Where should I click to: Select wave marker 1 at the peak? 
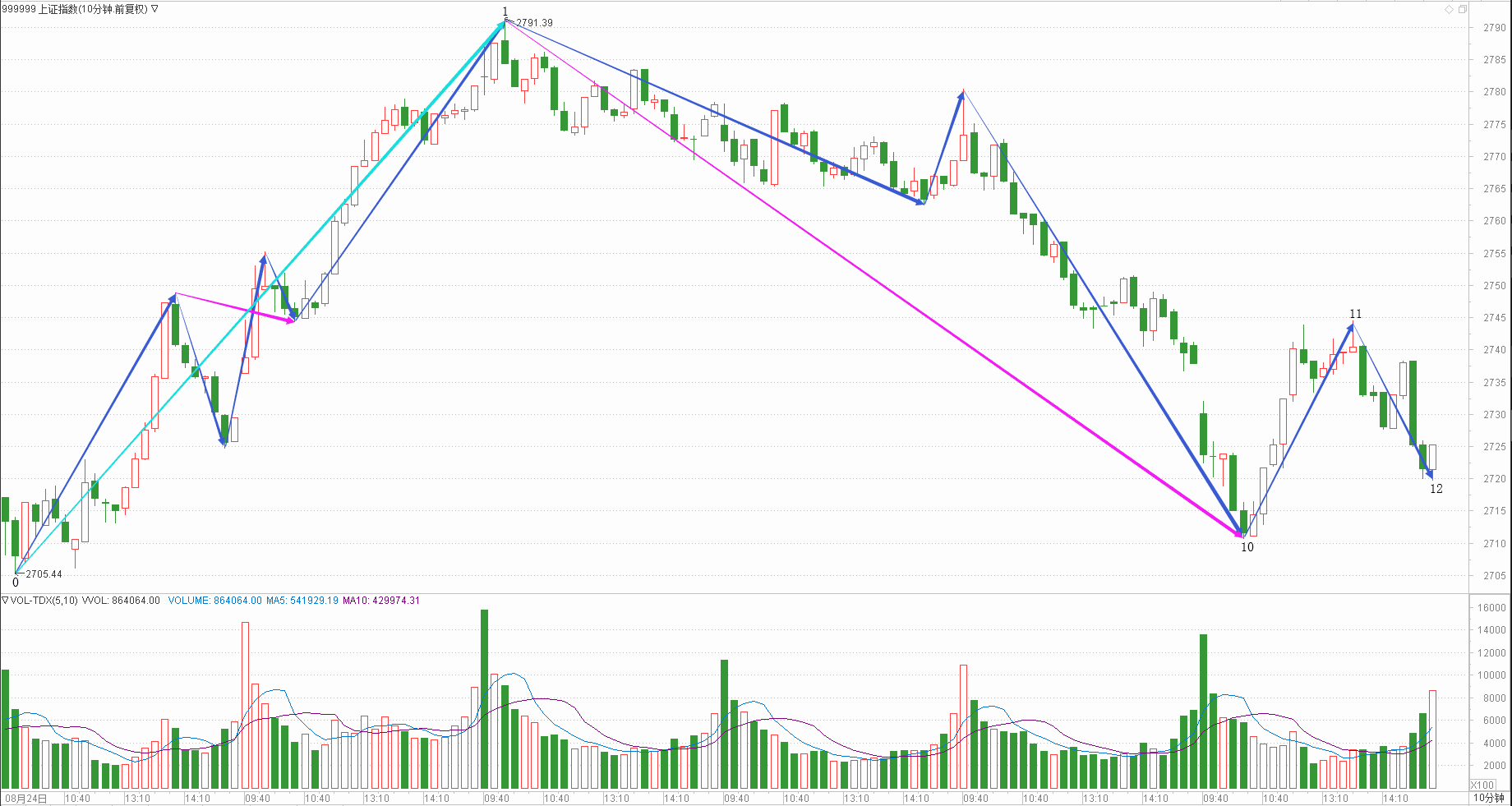pos(505,12)
